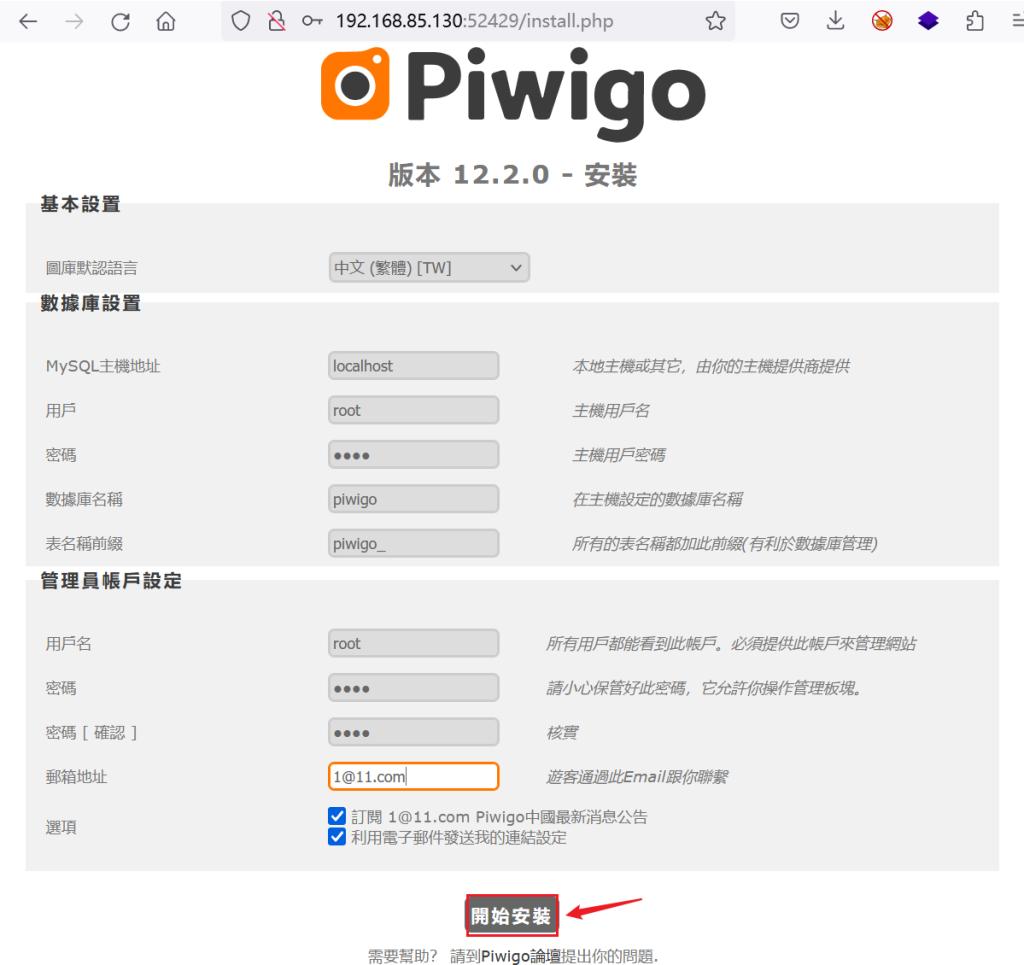Viewport: 1024px width, 965px height.
Task: Click the confirm password field
Action: coord(413,732)
